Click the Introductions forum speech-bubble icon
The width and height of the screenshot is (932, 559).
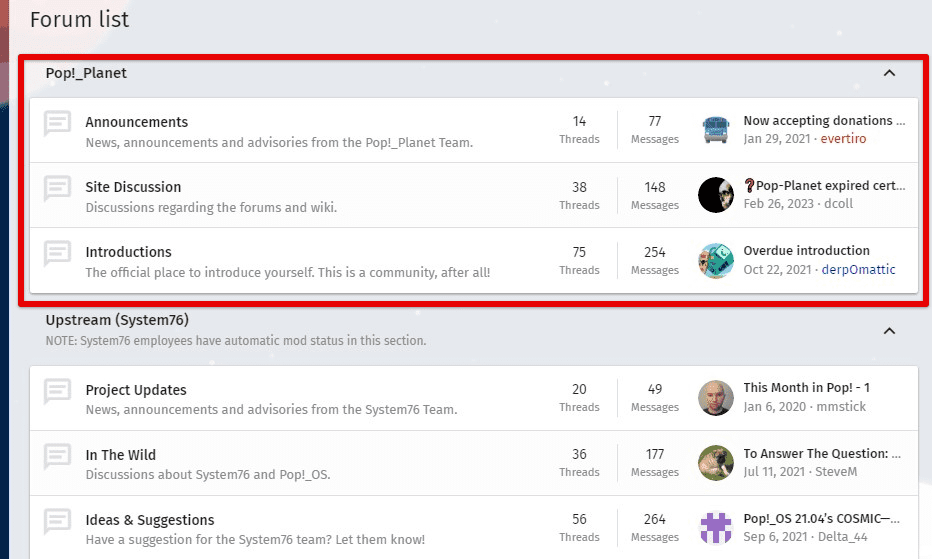[58, 254]
